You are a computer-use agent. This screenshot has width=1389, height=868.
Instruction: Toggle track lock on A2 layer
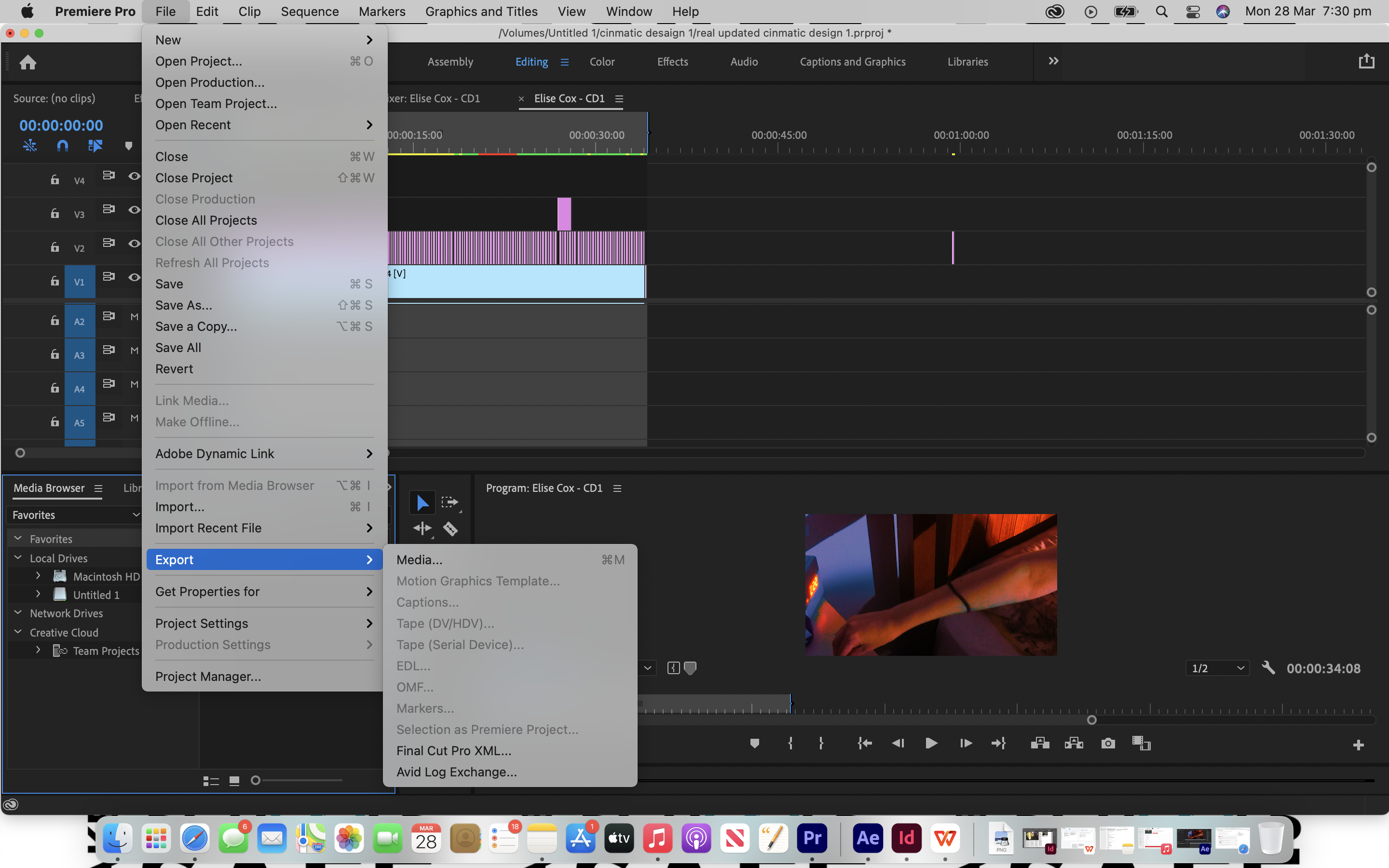(53, 320)
